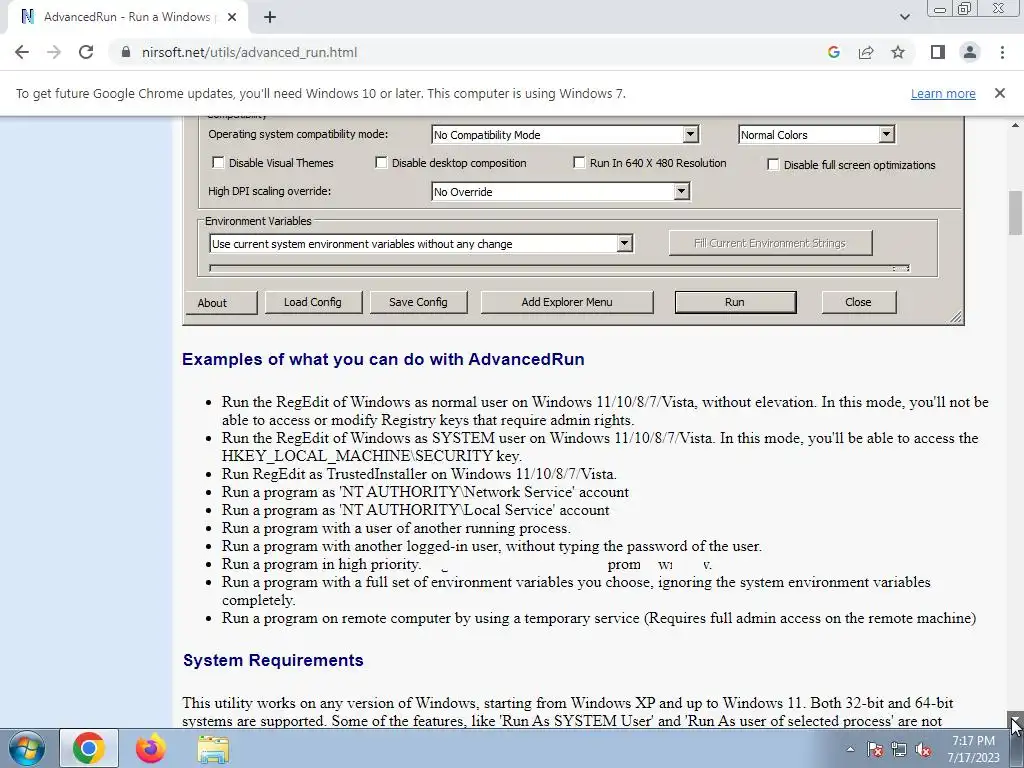Dismiss the Chrome update notification bar

click(x=999, y=93)
